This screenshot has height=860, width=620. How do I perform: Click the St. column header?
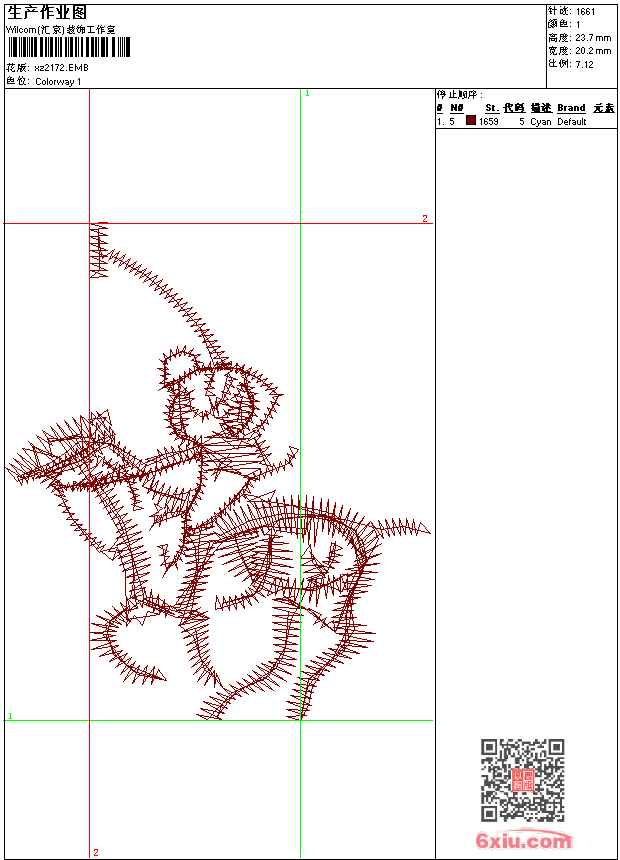pyautogui.click(x=491, y=108)
